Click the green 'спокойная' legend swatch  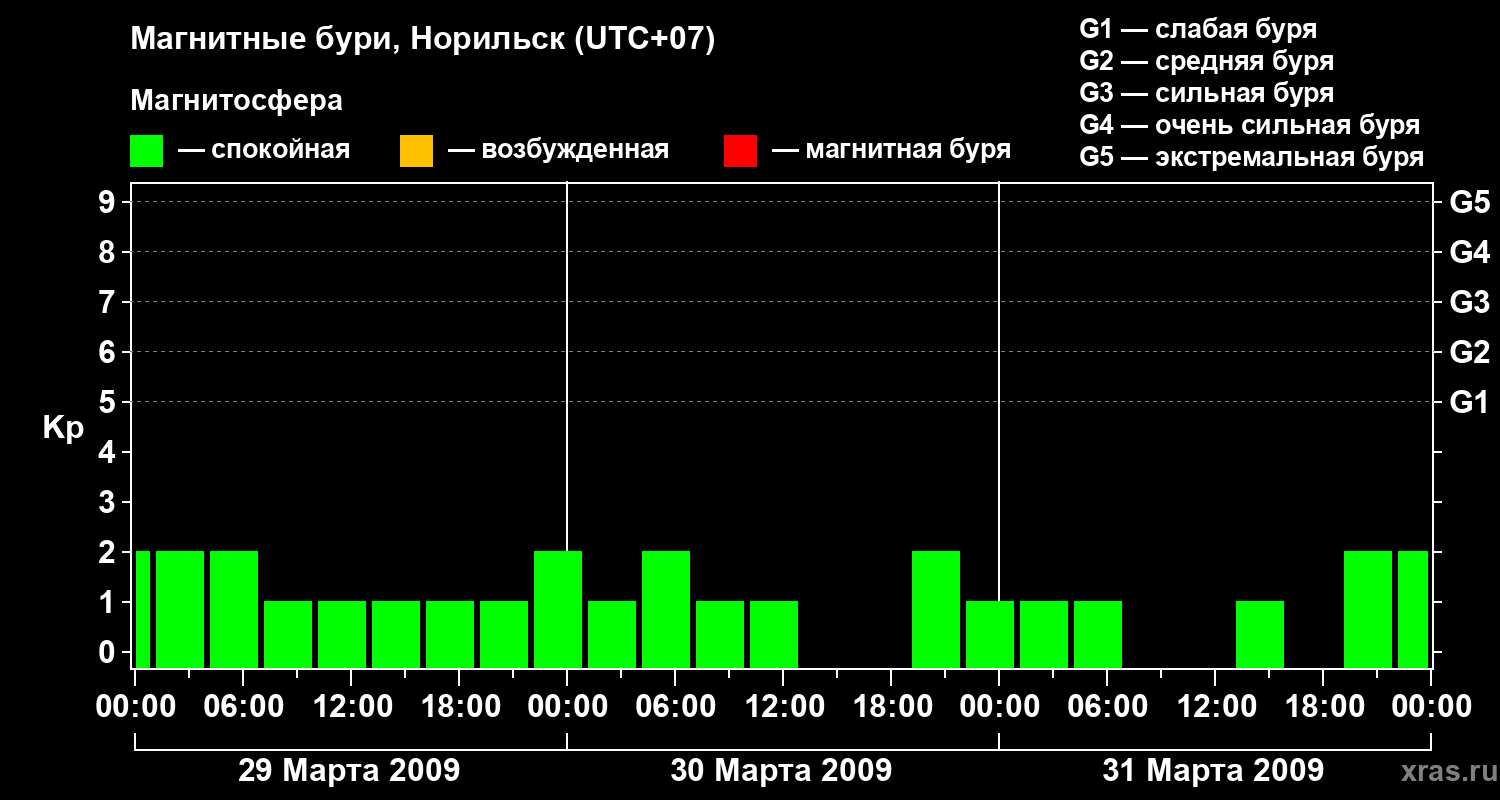tap(147, 151)
